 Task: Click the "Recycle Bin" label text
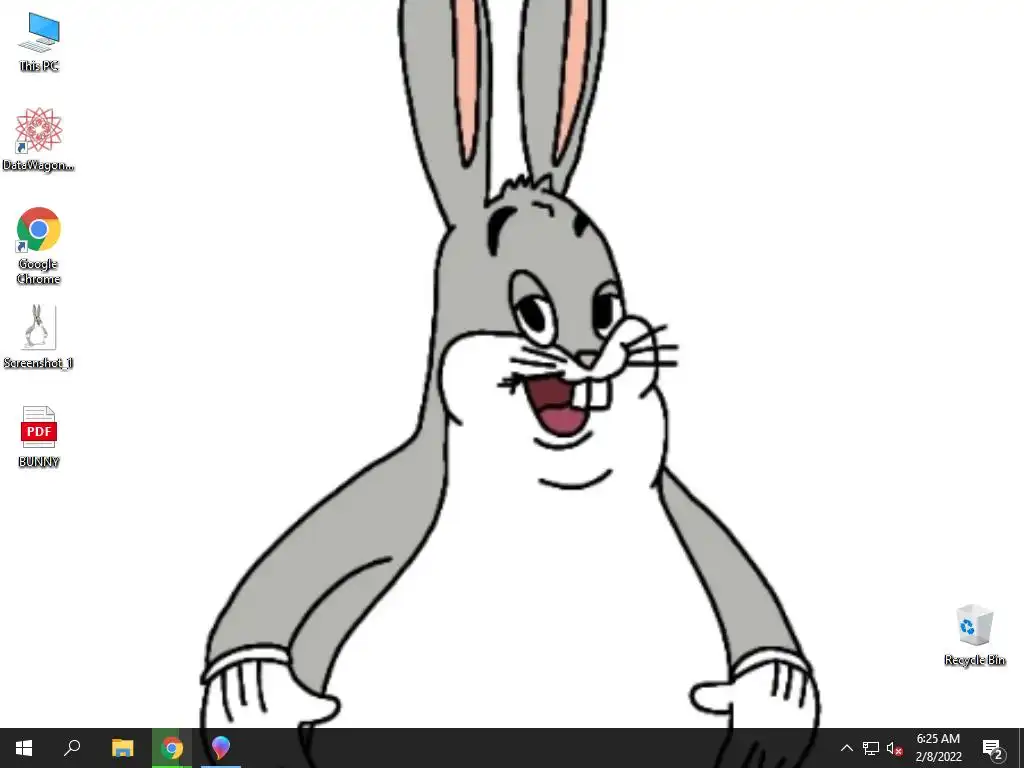[974, 660]
